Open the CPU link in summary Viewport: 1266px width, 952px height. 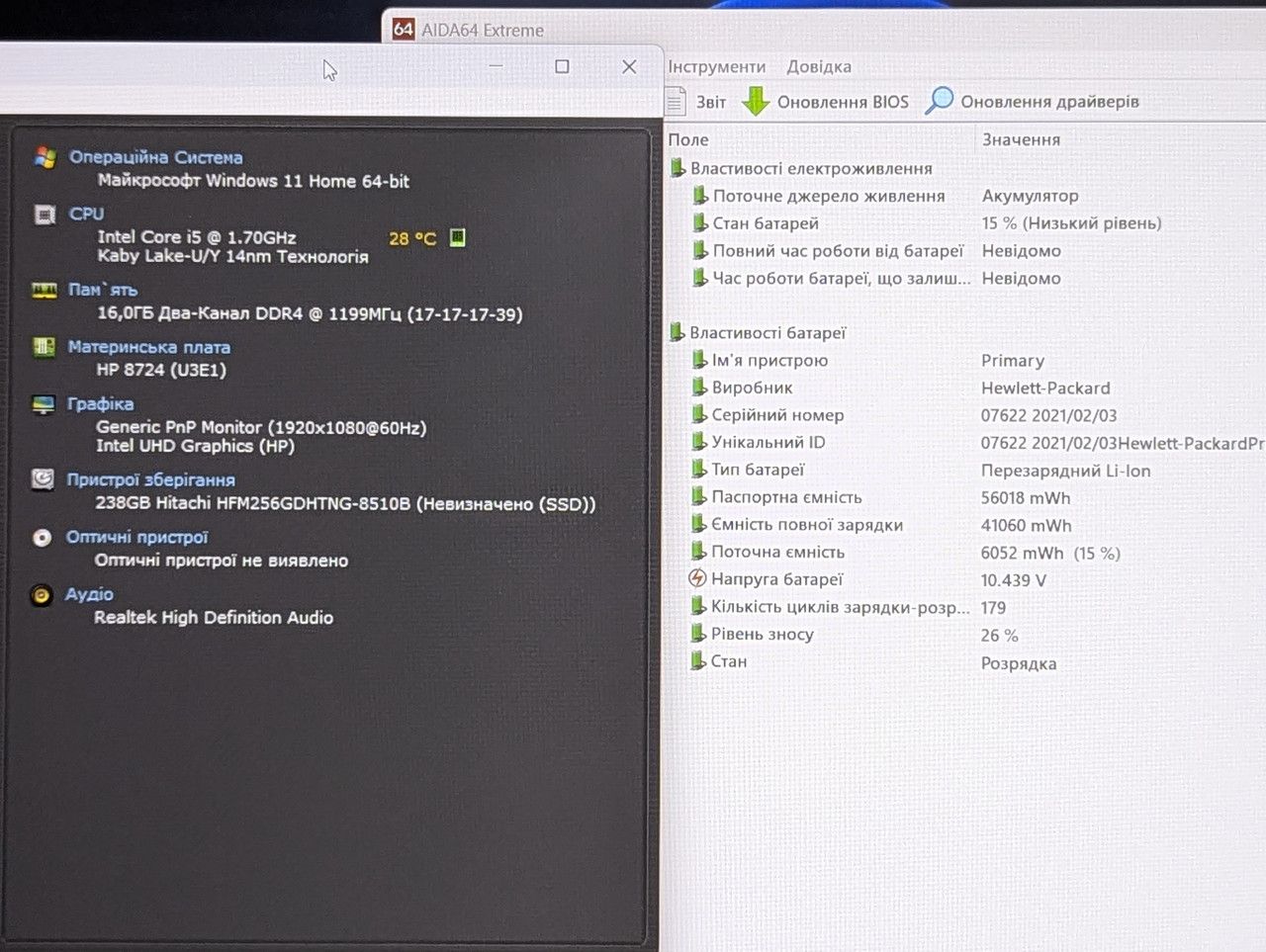point(86,214)
